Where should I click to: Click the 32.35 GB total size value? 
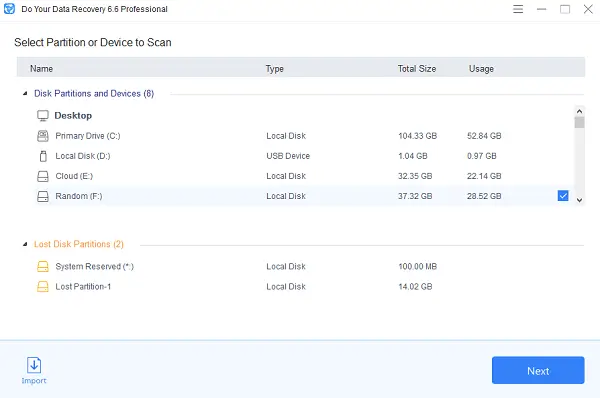pos(415,176)
